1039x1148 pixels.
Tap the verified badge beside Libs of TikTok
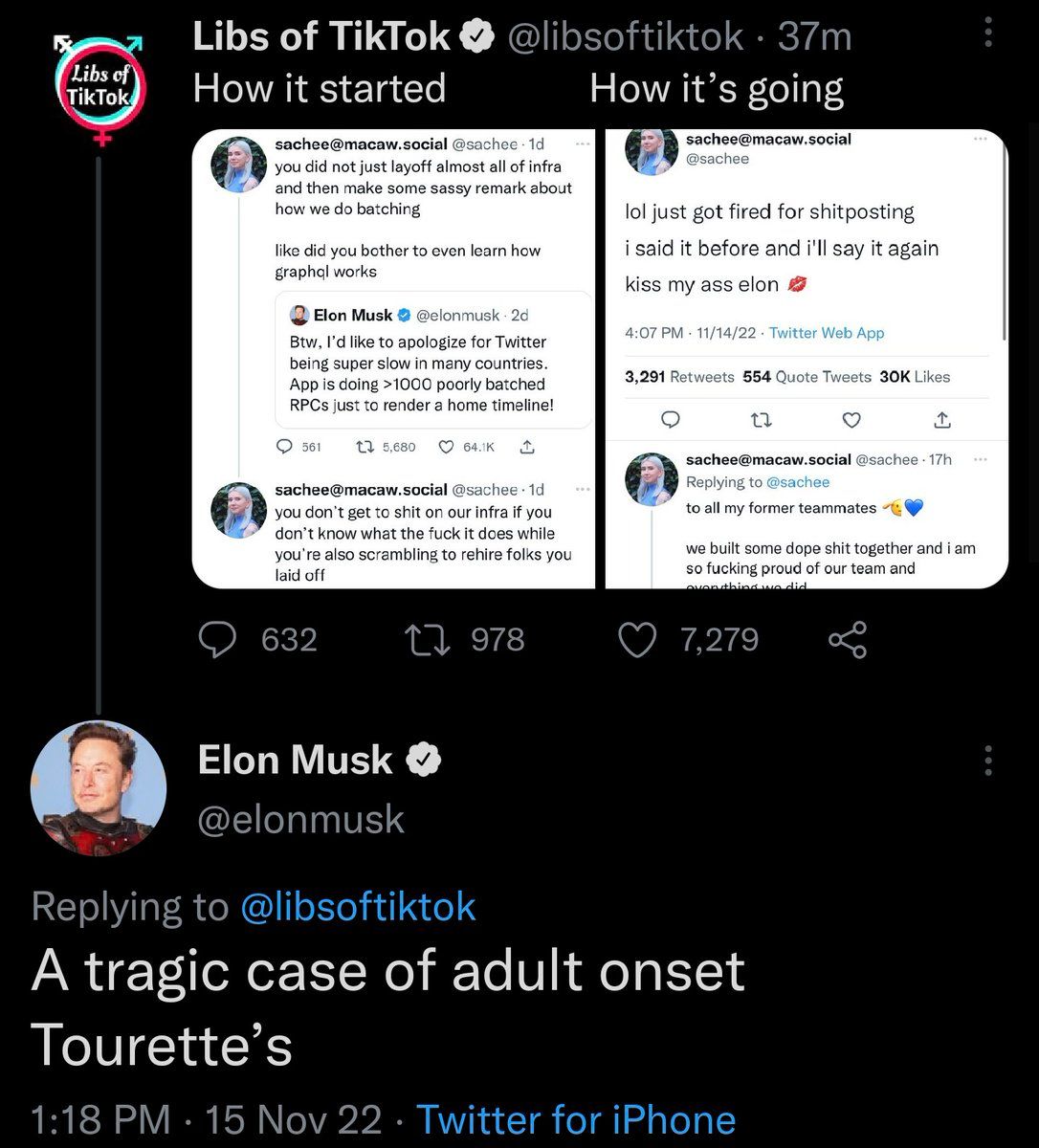coord(477,36)
